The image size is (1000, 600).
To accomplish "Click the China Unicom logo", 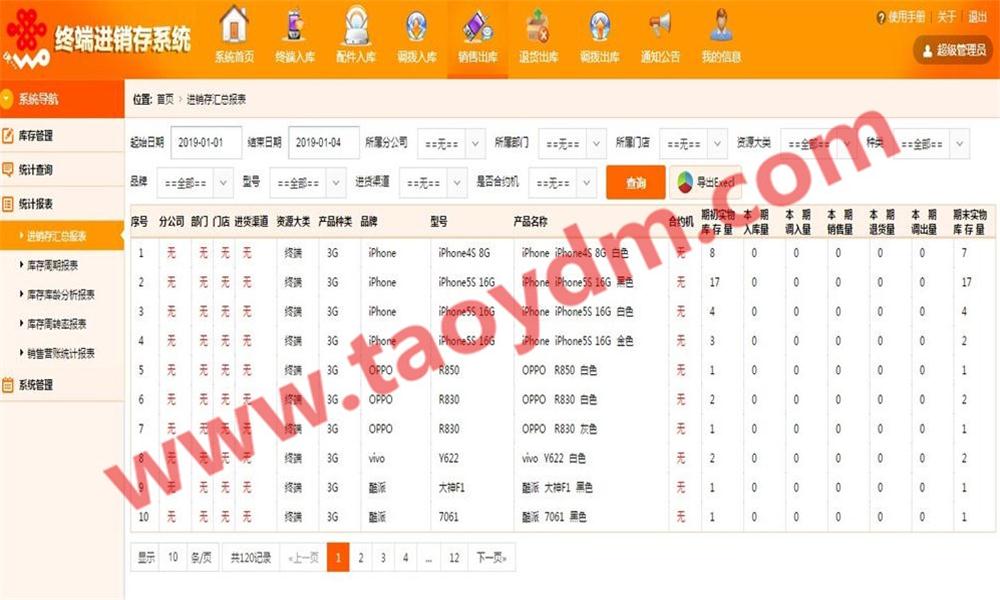I will click(26, 38).
